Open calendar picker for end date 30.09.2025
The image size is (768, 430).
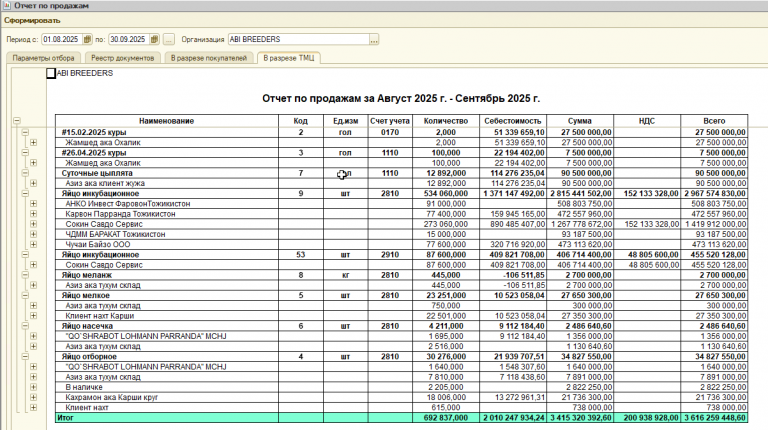point(154,39)
